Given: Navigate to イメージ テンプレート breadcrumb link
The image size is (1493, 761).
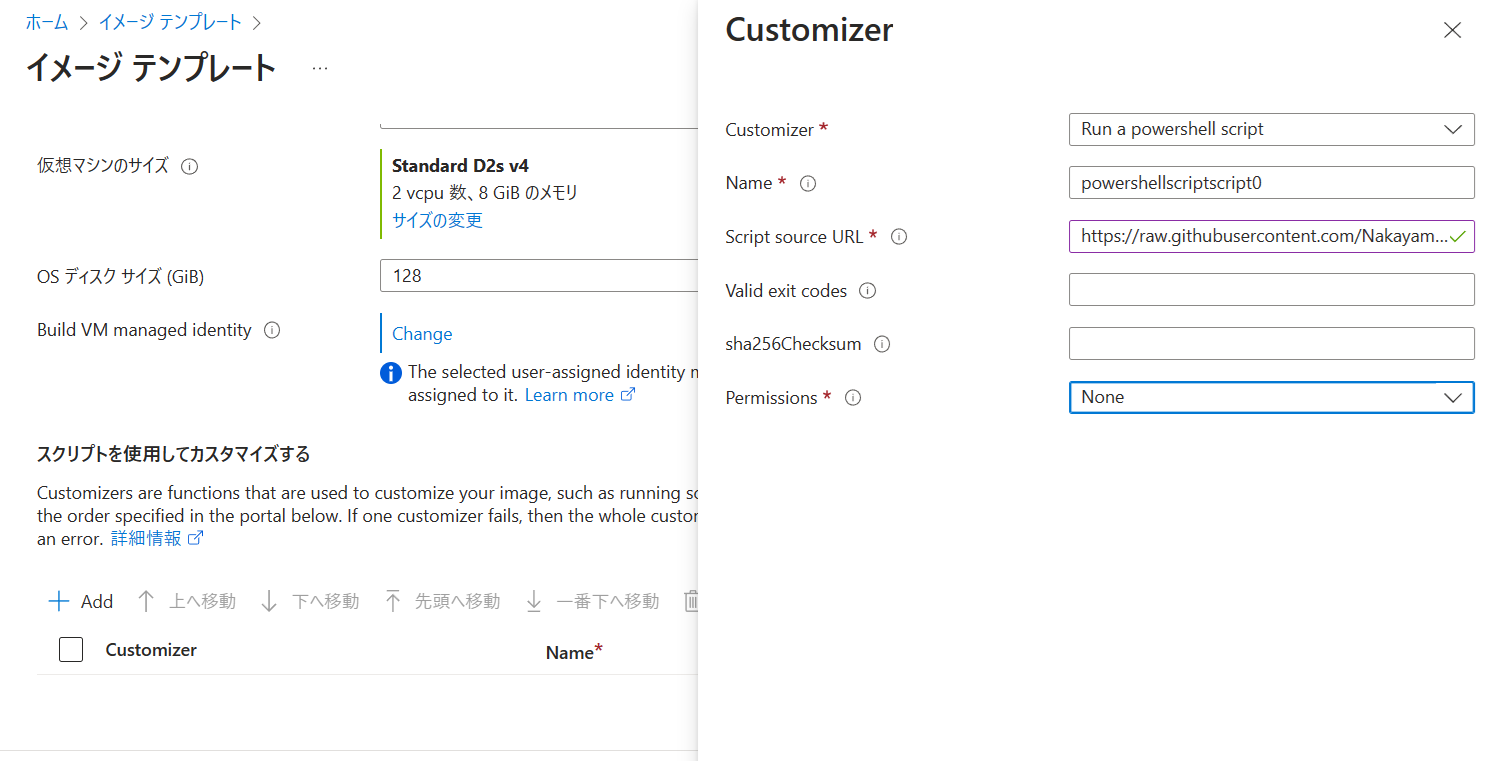Looking at the screenshot, I should click(170, 22).
